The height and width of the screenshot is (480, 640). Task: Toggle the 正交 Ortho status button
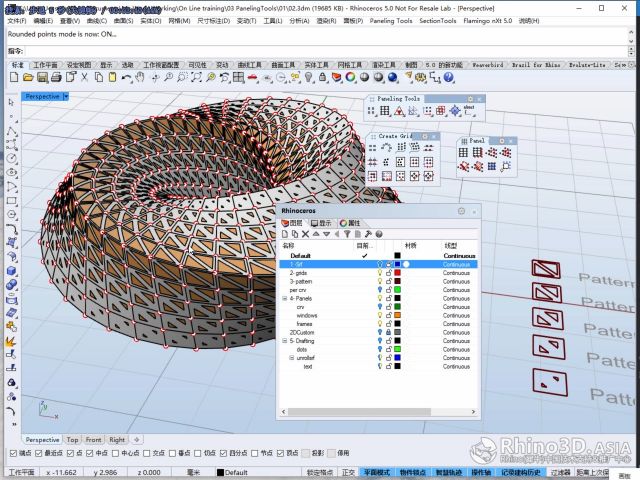(348, 472)
